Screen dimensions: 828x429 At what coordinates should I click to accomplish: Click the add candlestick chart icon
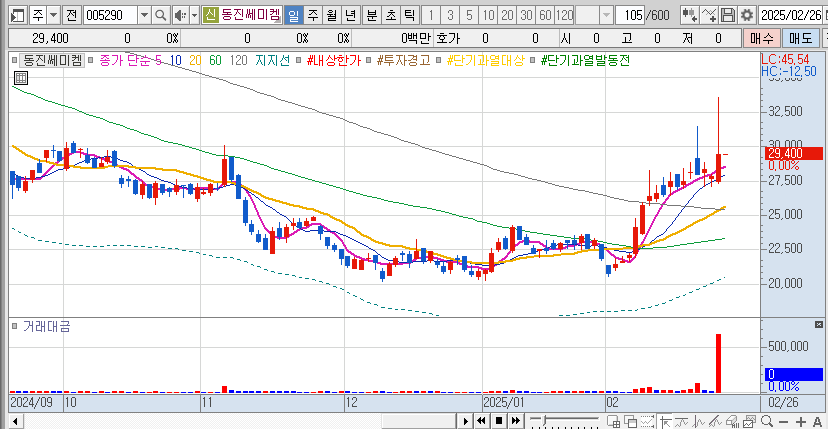point(689,15)
